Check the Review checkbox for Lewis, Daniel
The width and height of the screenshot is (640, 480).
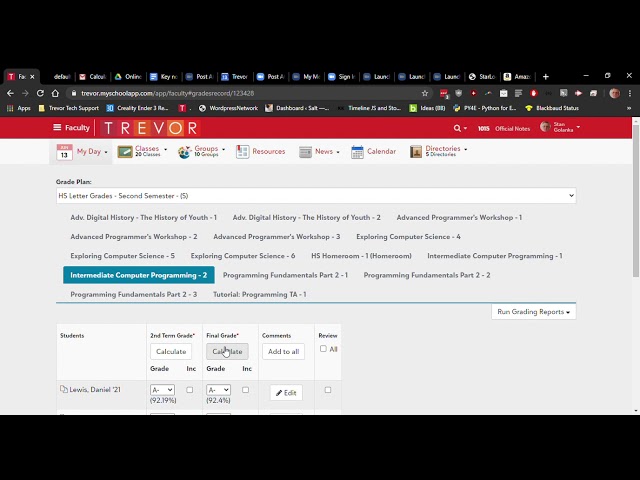tap(328, 390)
